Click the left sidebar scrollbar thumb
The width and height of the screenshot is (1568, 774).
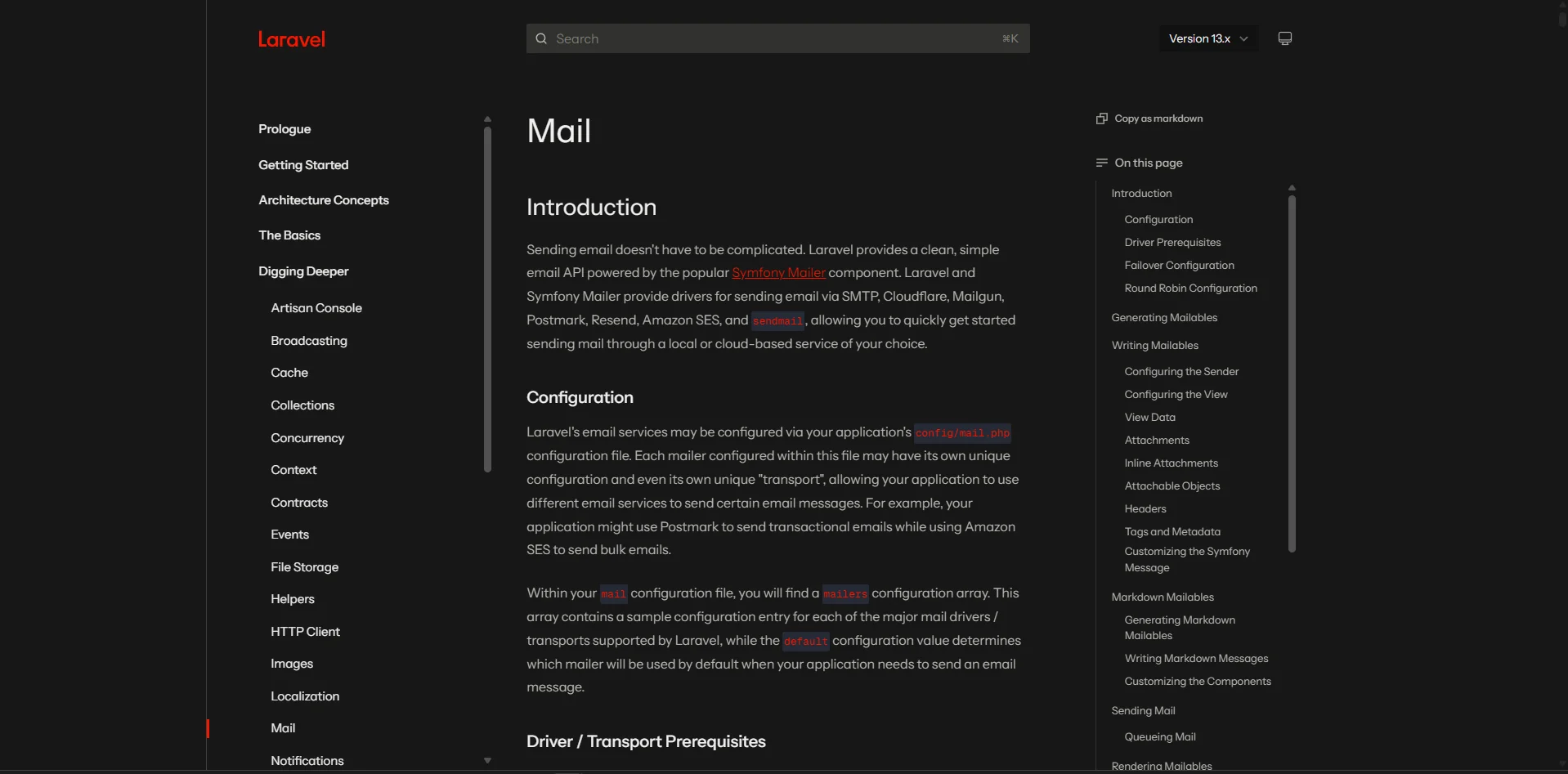pos(487,299)
